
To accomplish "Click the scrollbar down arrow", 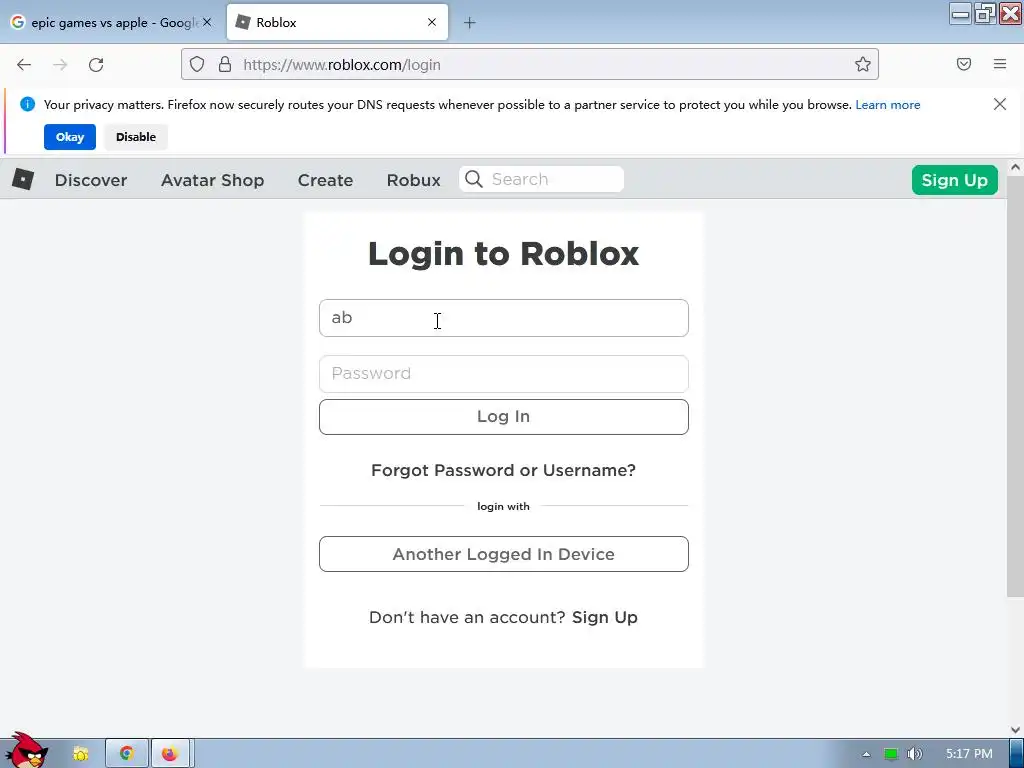I will click(x=1015, y=730).
